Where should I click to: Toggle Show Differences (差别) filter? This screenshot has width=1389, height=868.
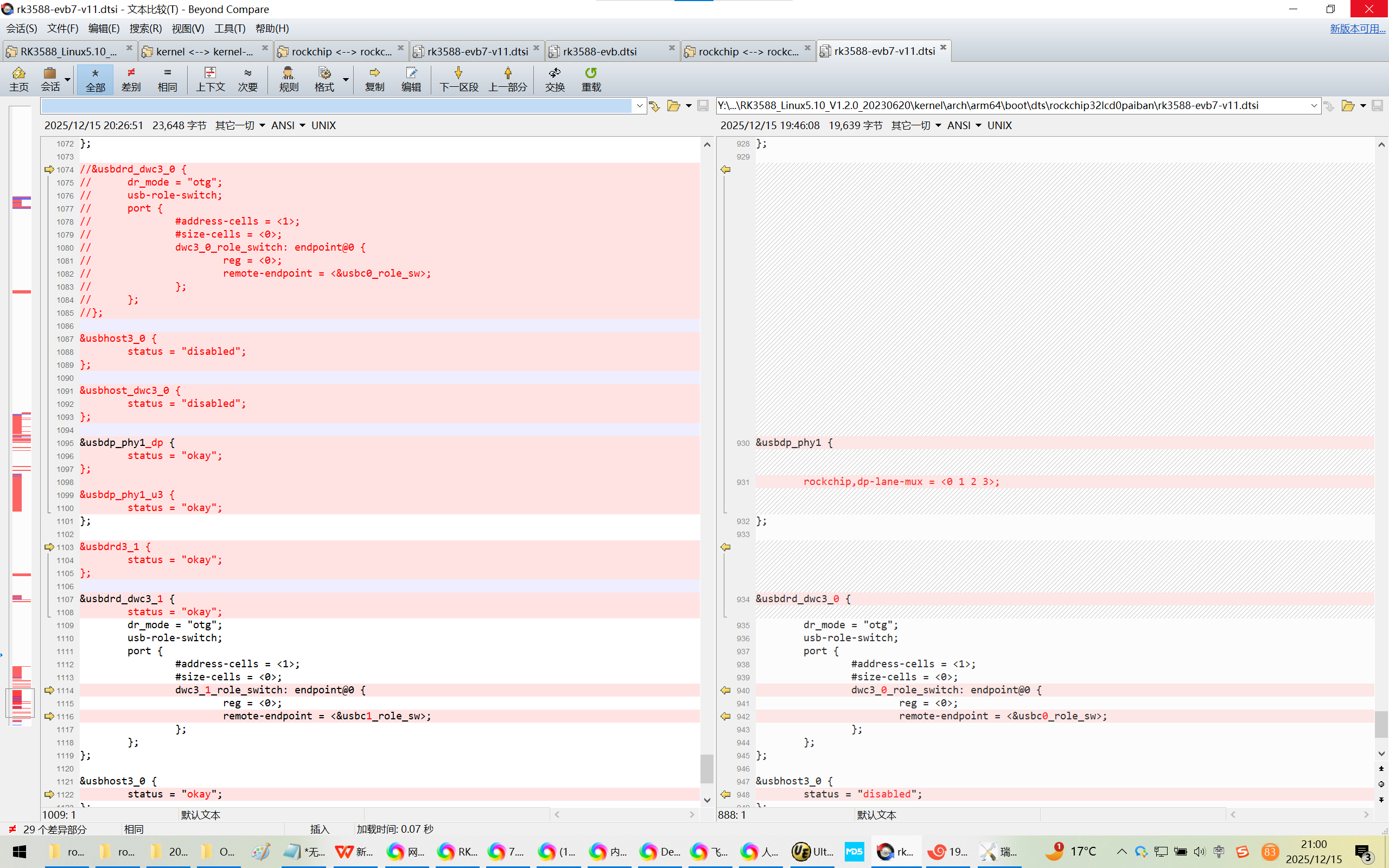(x=131, y=79)
